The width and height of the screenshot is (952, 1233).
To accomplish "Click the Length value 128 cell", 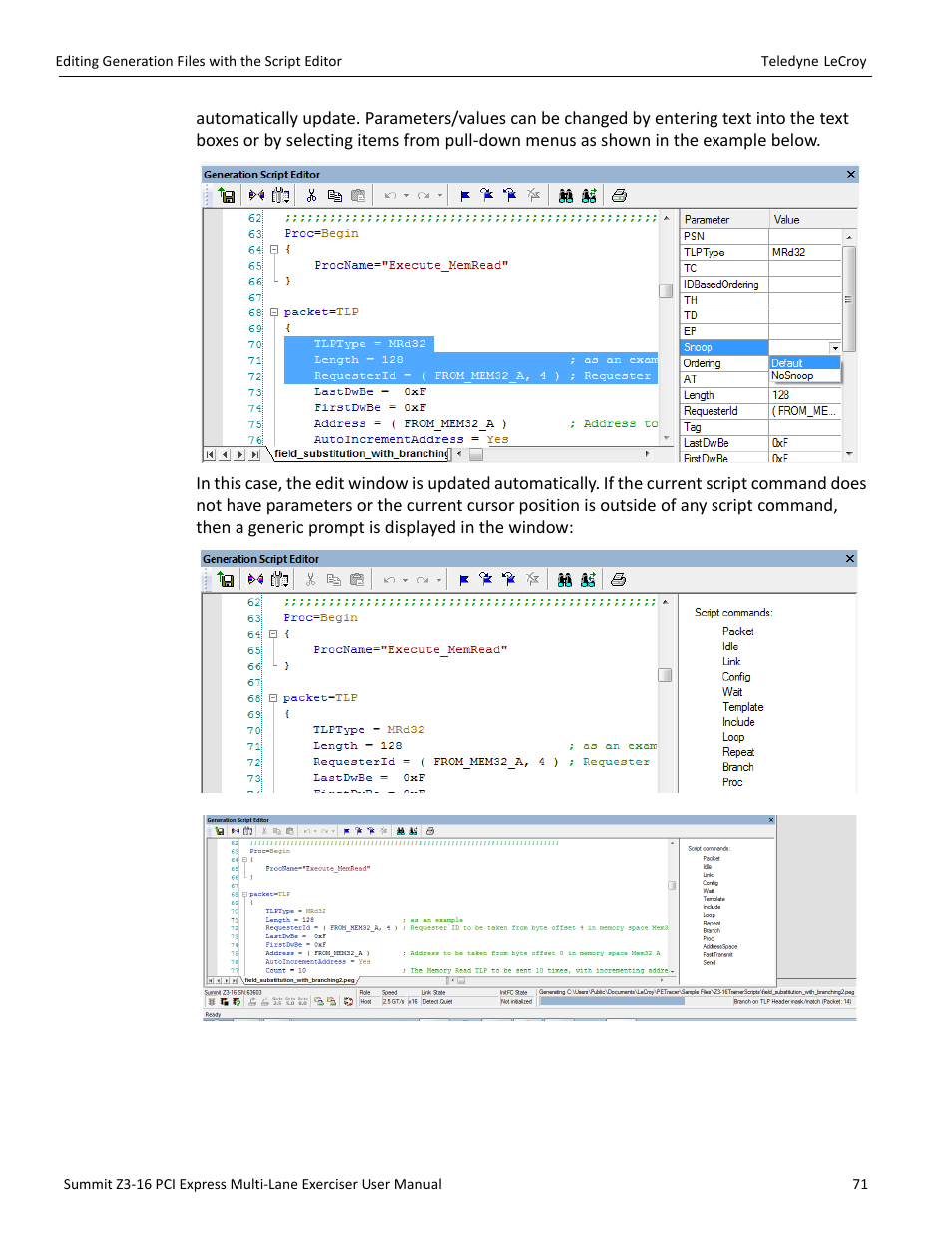I will [x=805, y=396].
